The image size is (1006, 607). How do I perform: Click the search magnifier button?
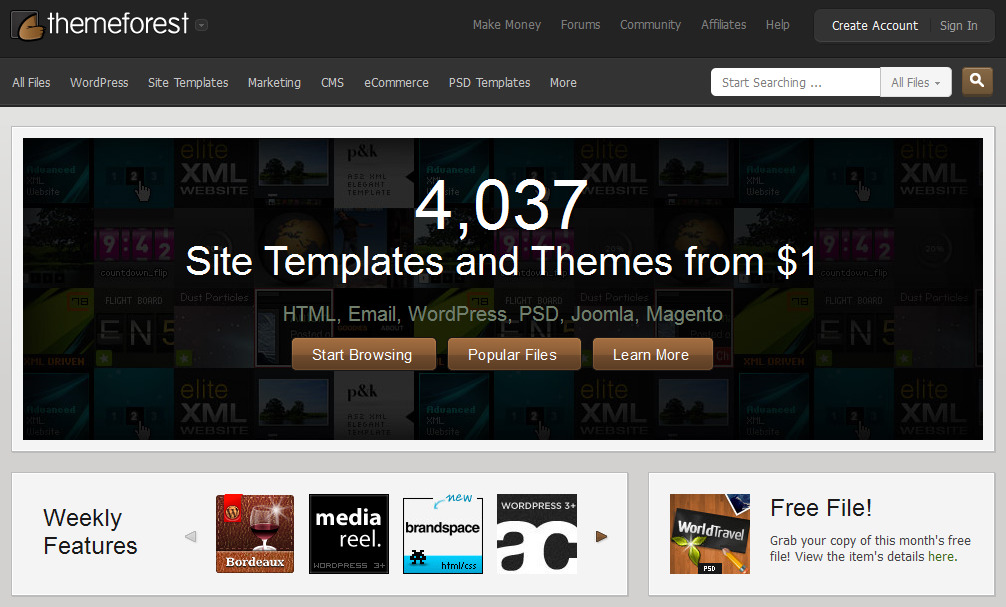[977, 81]
